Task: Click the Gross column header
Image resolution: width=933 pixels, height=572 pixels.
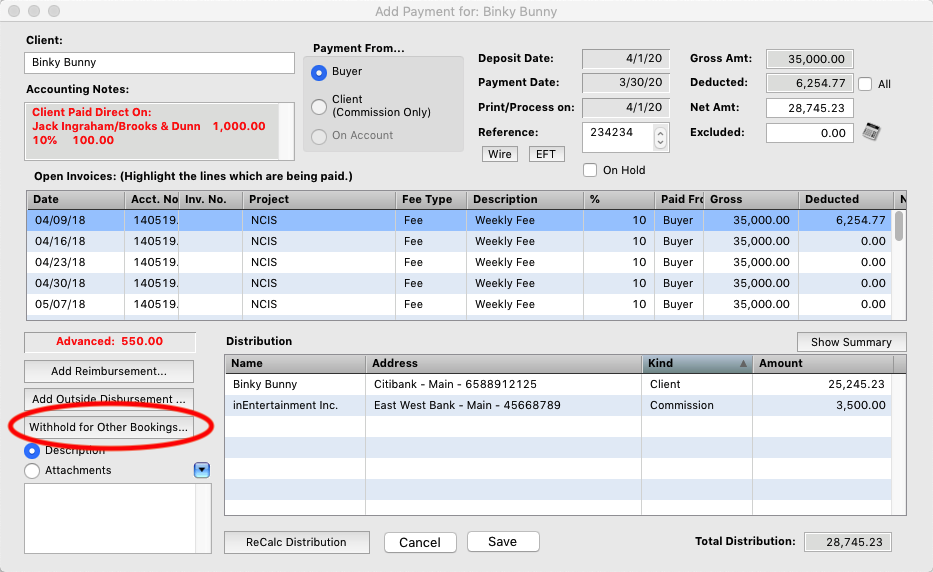Action: (x=751, y=199)
